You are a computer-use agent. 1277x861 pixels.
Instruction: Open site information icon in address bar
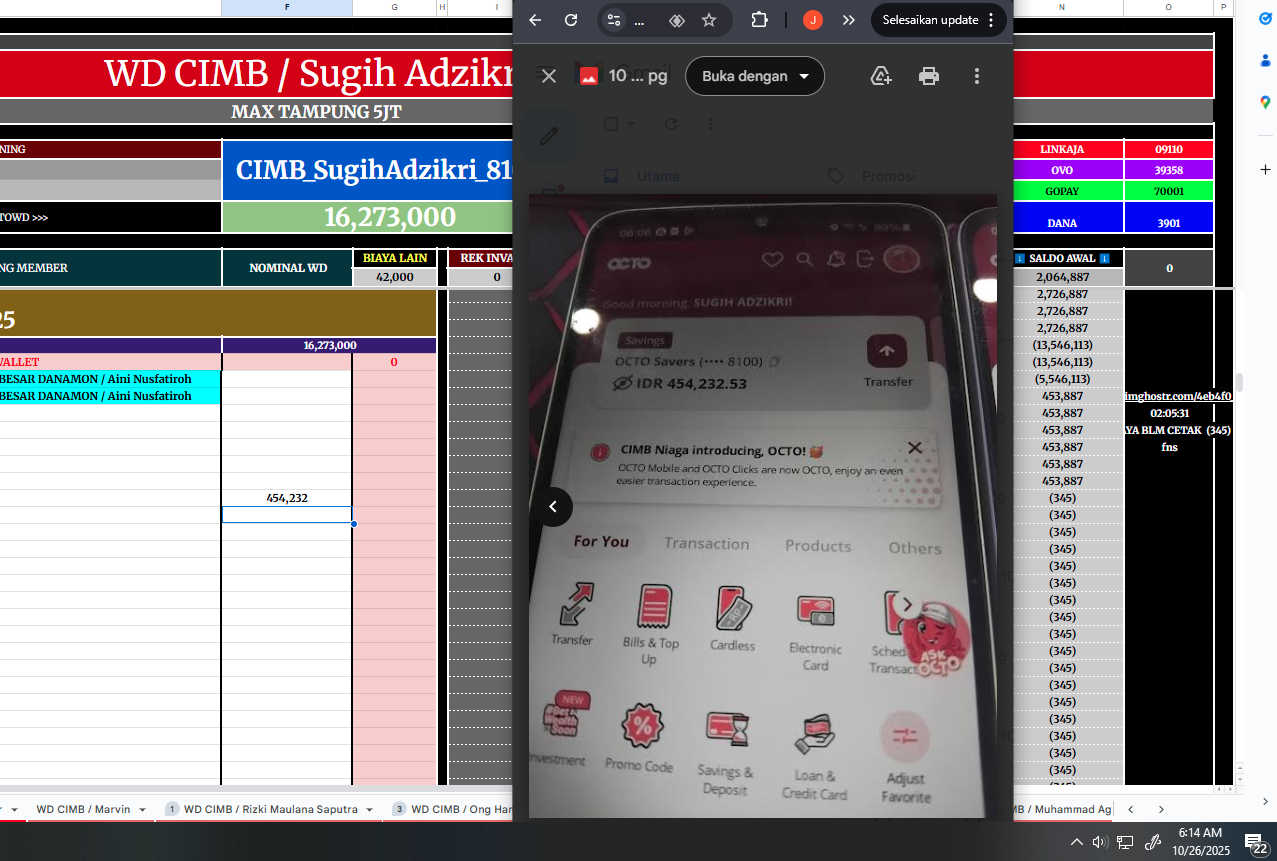click(x=614, y=20)
